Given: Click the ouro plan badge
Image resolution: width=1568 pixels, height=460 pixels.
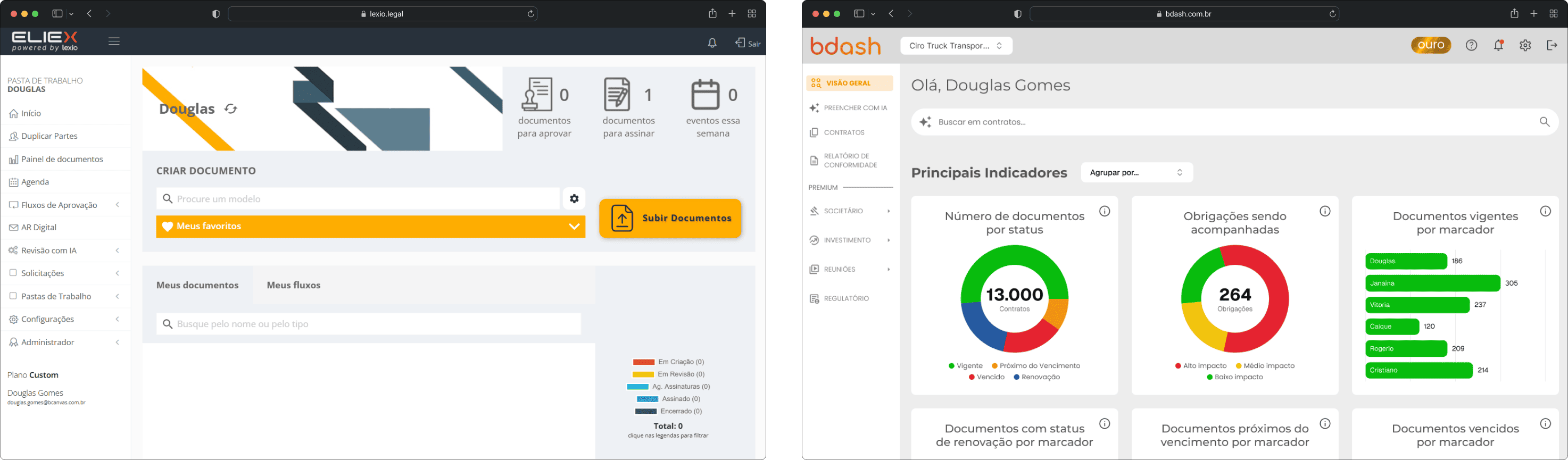Looking at the screenshot, I should coord(1431,45).
